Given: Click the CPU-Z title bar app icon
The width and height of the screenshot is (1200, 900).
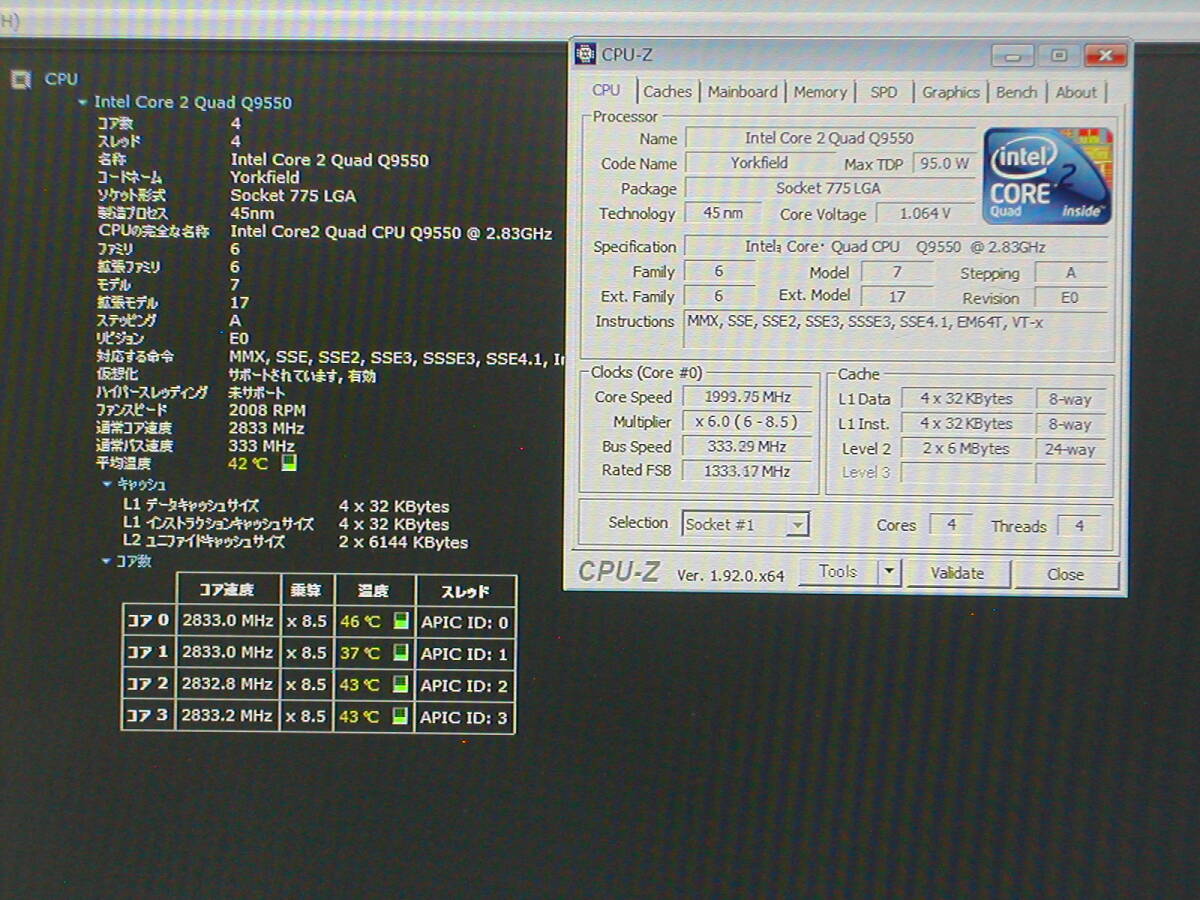Looking at the screenshot, I should (586, 54).
